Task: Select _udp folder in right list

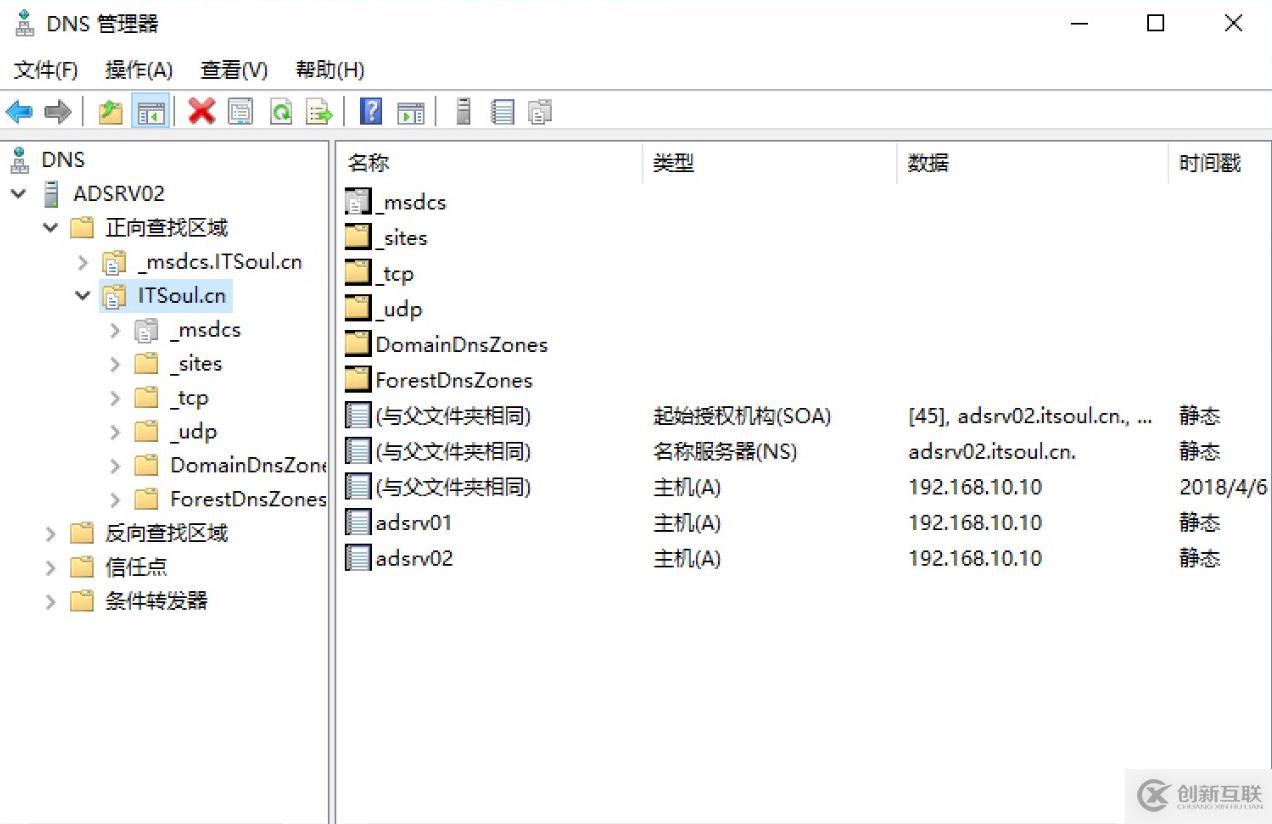Action: (358, 309)
